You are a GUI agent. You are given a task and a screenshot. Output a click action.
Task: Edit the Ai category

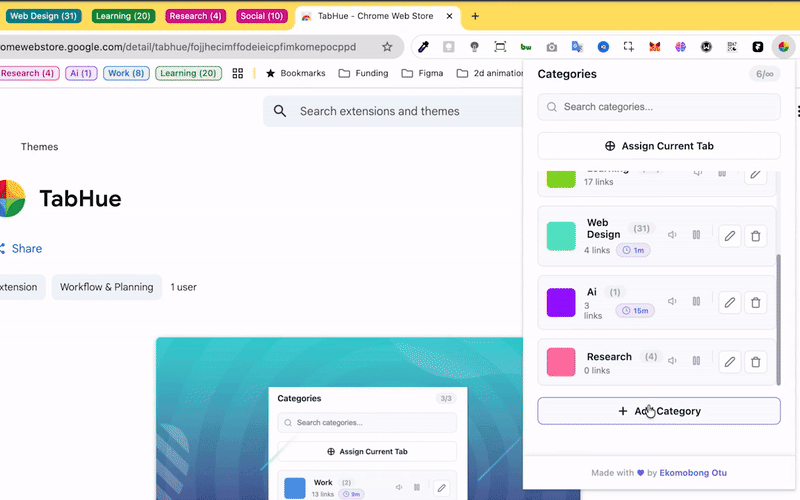click(x=730, y=303)
